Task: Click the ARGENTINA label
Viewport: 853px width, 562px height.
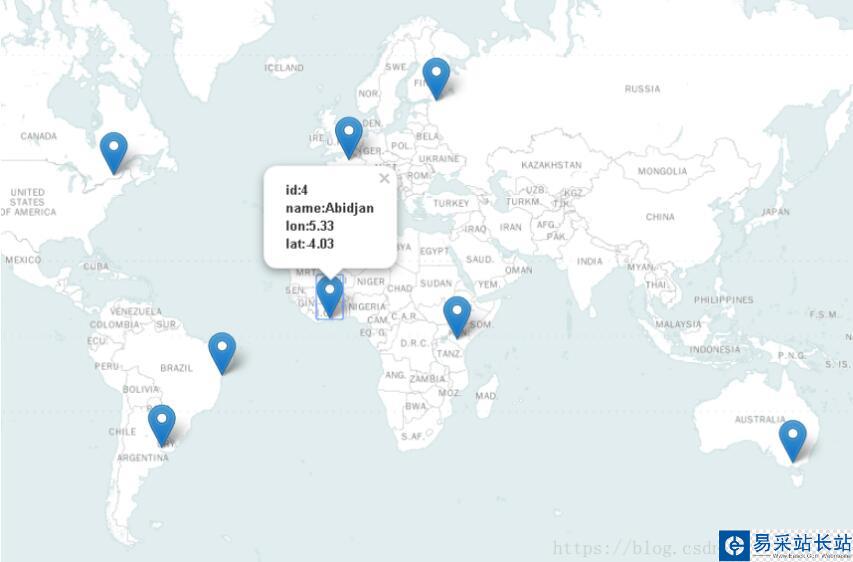Action: pos(143,458)
